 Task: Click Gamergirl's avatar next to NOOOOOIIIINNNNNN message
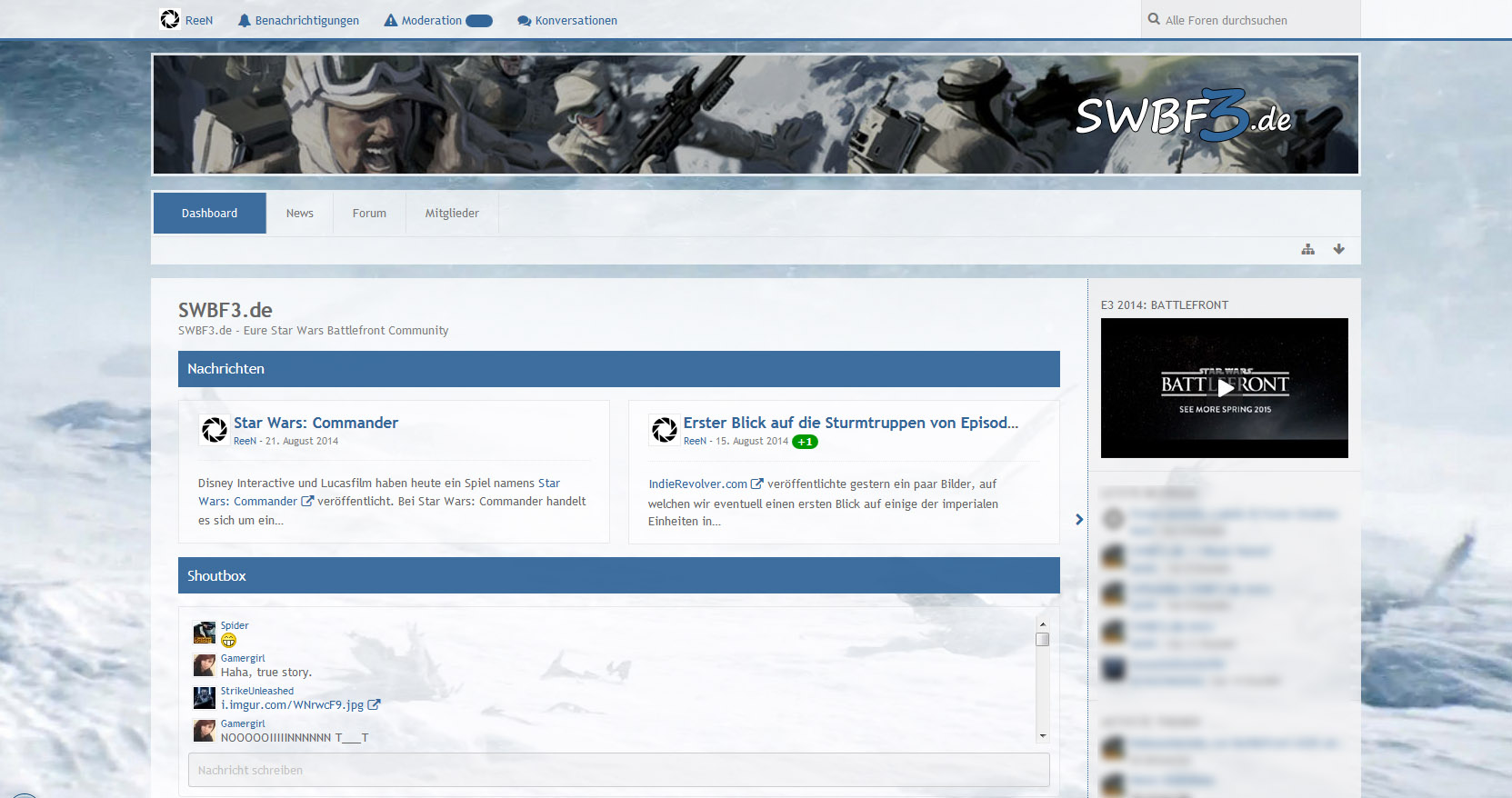pyautogui.click(x=205, y=731)
